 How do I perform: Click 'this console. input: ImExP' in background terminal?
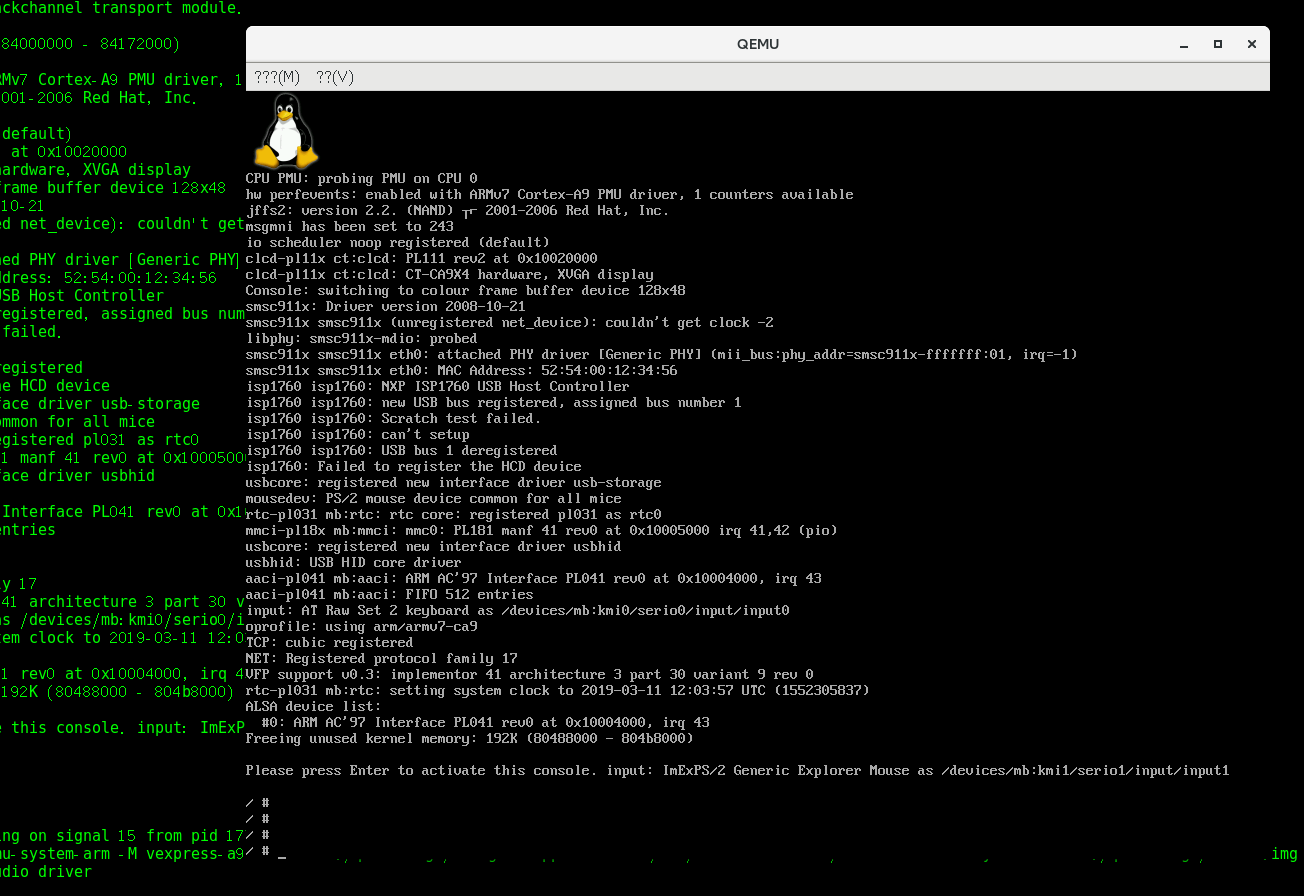point(128,728)
